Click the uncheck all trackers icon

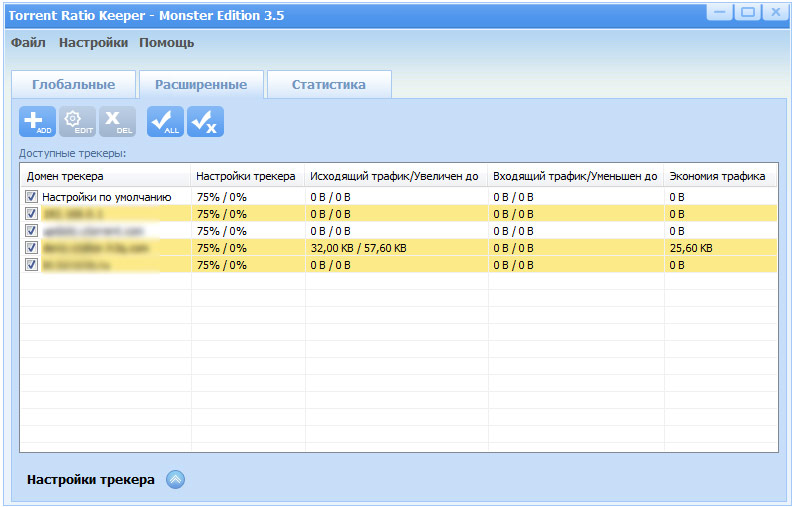[205, 121]
